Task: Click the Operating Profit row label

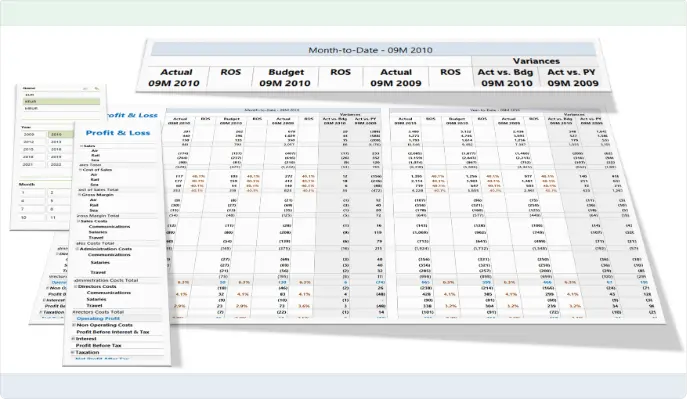Action: [98, 318]
